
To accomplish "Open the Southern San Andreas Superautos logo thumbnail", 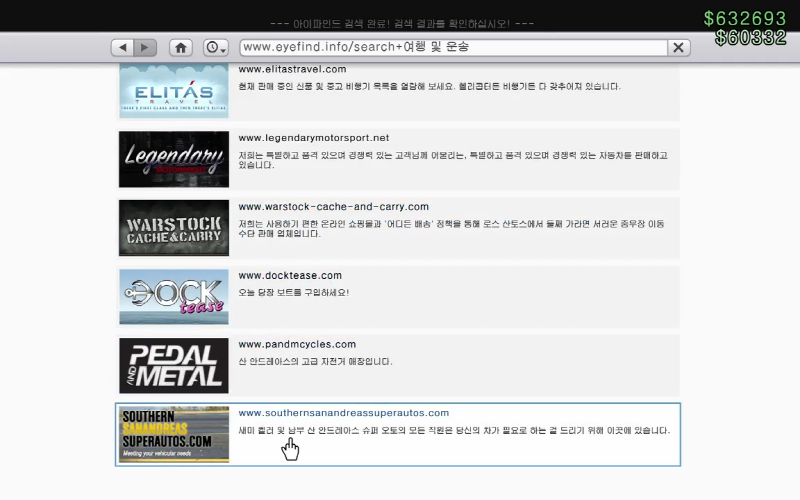I will (174, 434).
